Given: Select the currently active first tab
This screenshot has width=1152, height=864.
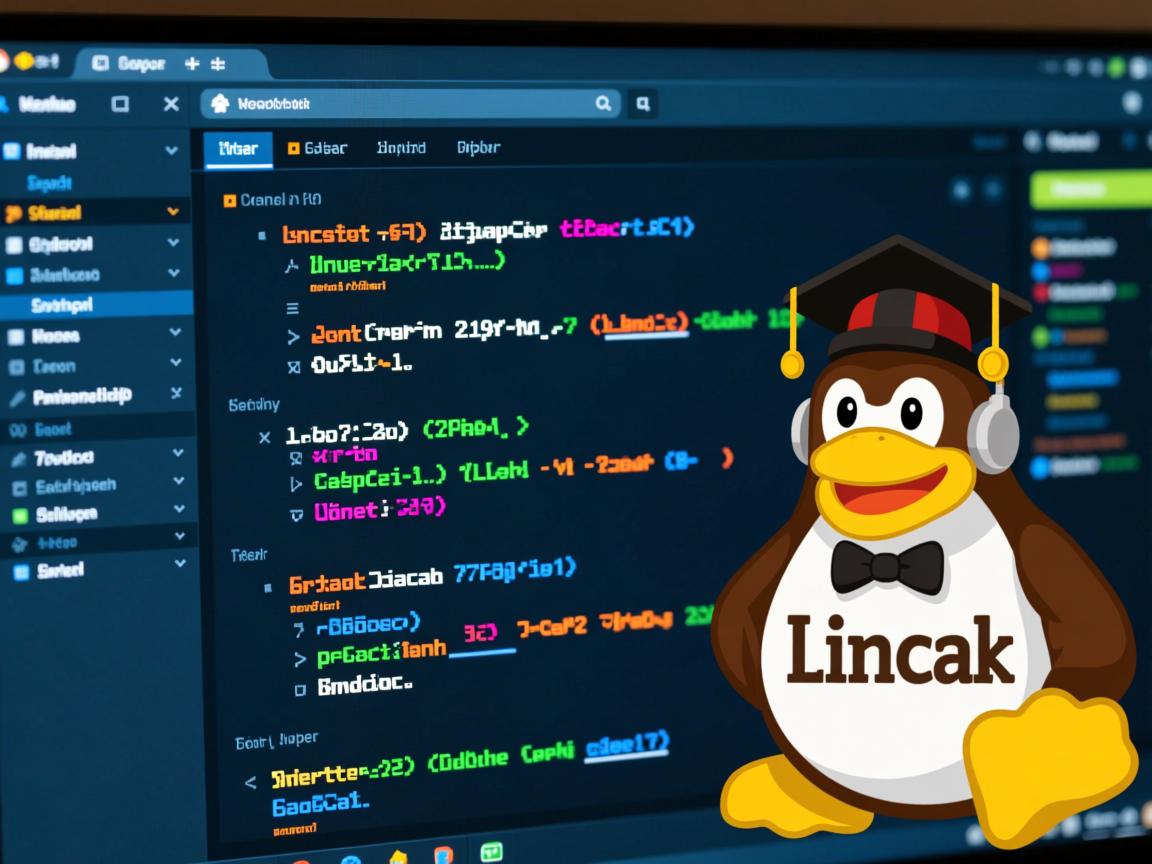Looking at the screenshot, I should 237,147.
